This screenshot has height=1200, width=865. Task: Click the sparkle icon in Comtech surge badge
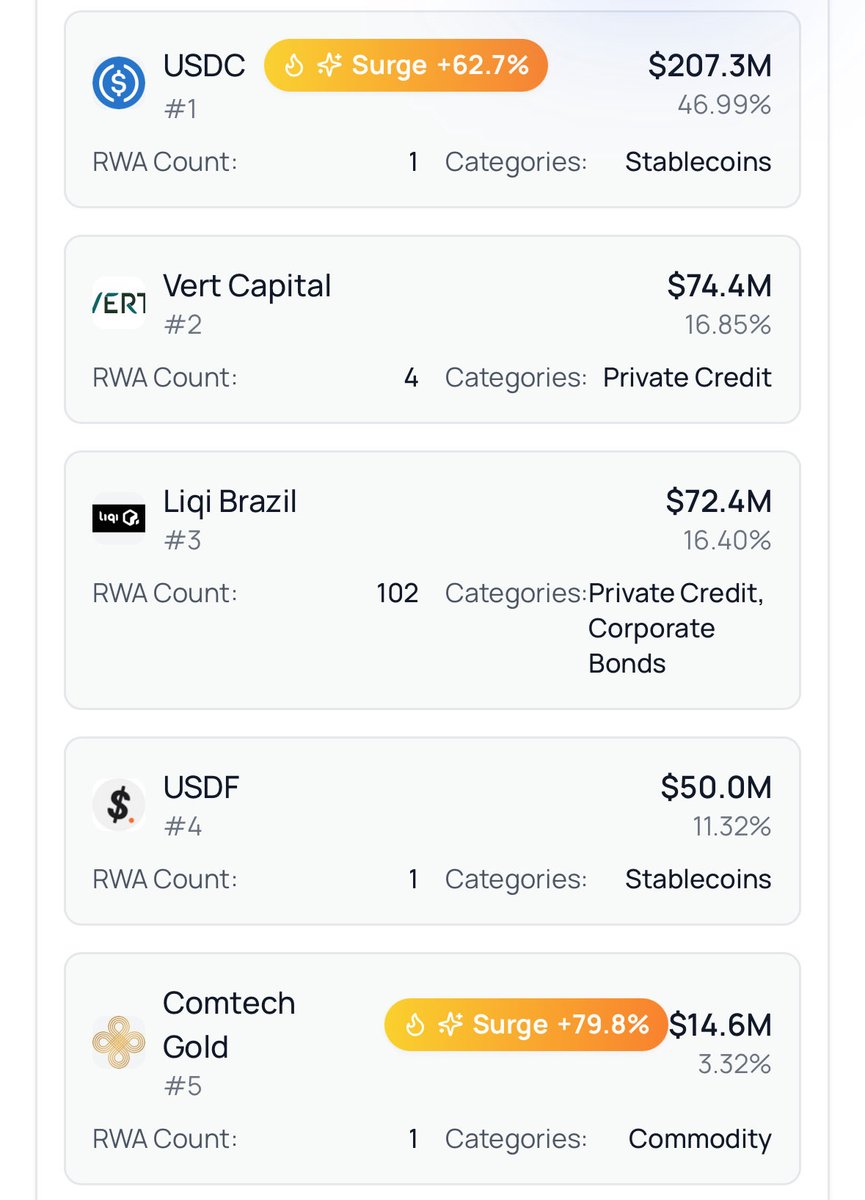point(450,1025)
